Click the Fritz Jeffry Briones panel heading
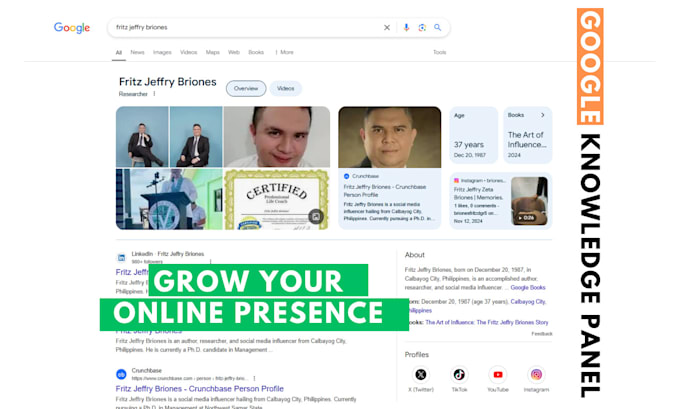680x409 pixels. 167,82
